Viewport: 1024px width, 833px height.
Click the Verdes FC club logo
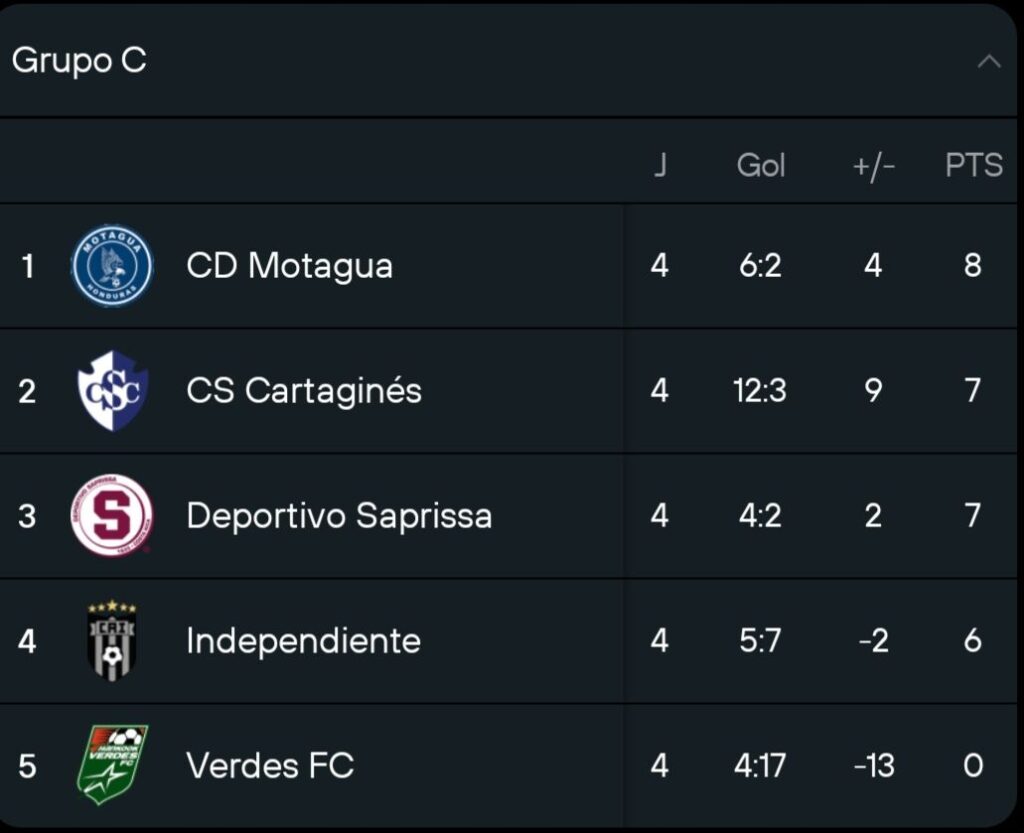(112, 765)
